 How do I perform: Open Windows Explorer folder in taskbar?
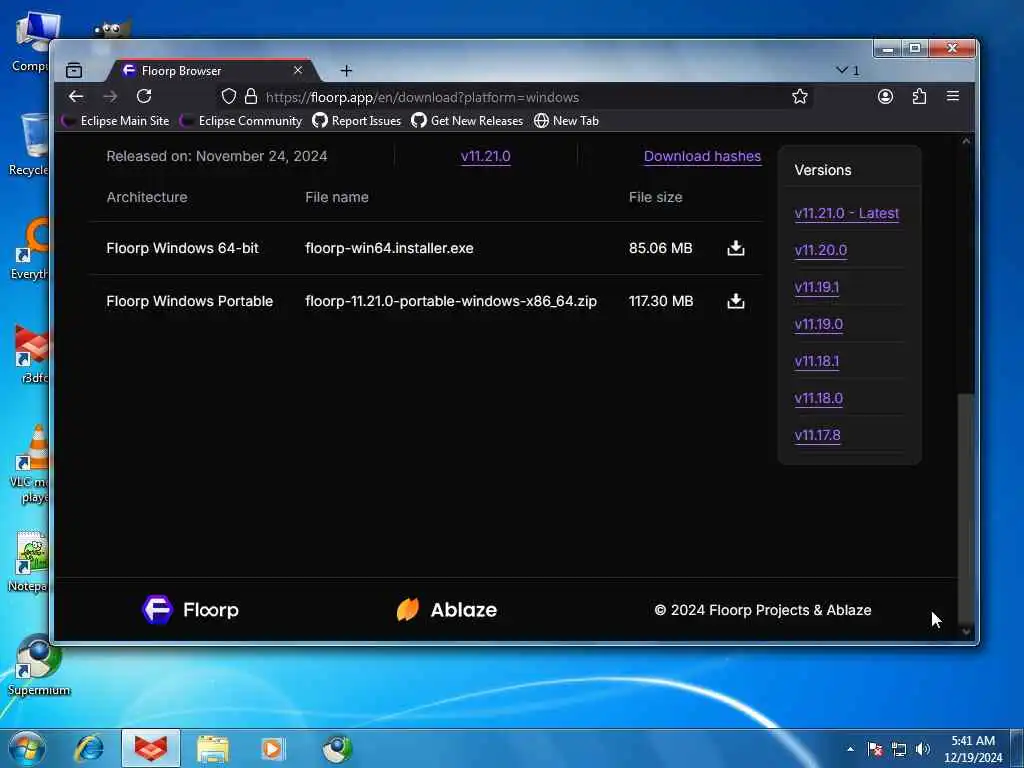pyautogui.click(x=213, y=749)
